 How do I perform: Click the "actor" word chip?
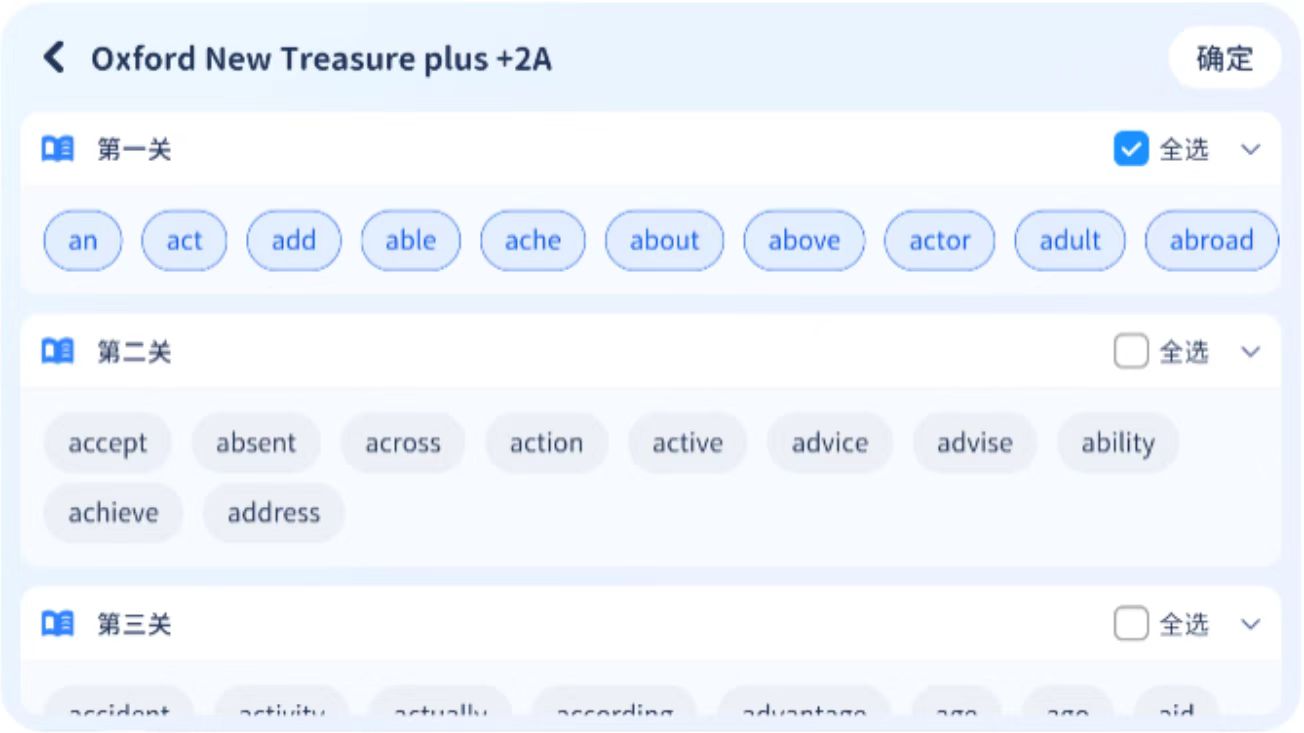[940, 241]
